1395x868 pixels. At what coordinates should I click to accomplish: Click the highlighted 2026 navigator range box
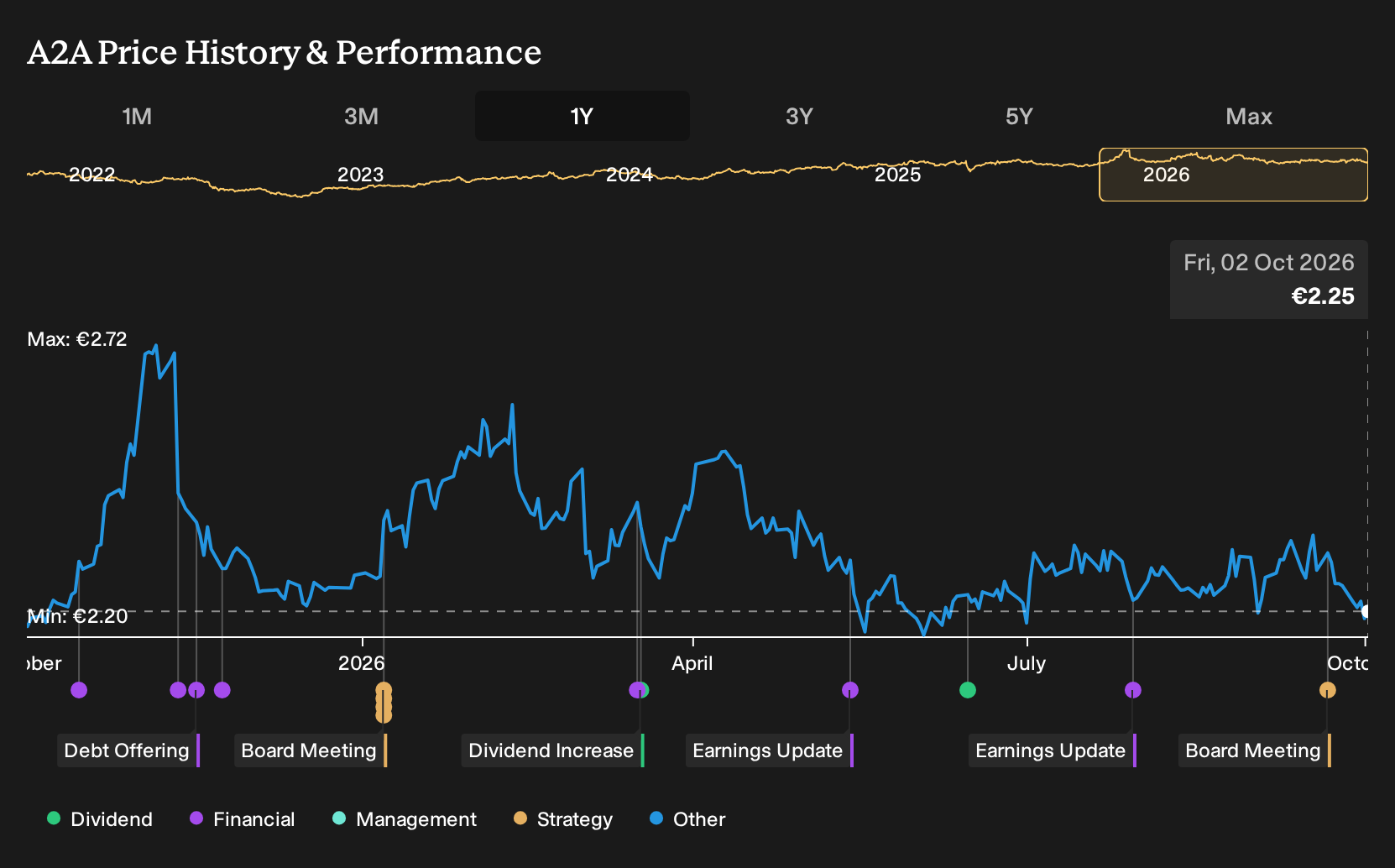click(1234, 175)
